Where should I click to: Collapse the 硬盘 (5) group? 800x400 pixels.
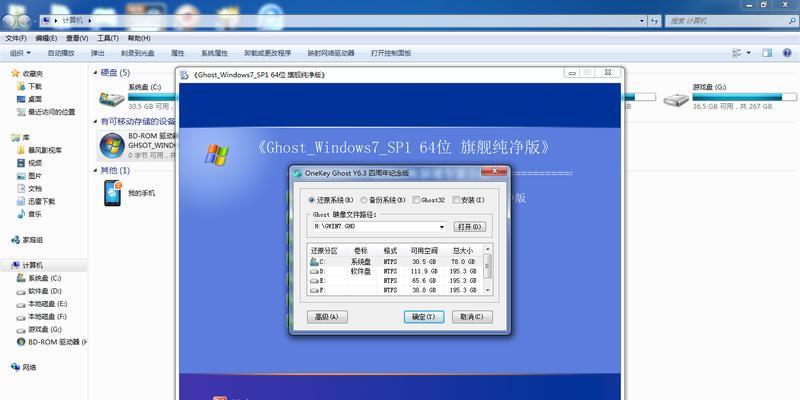pyautogui.click(x=95, y=73)
